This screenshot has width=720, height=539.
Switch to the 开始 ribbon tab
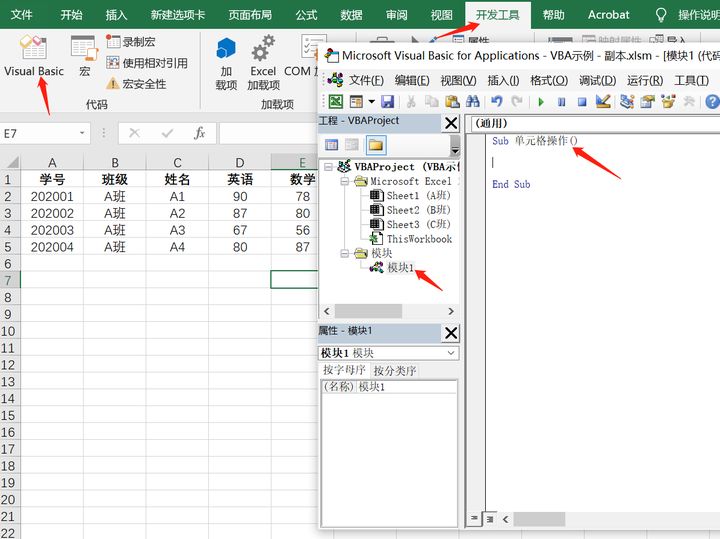coord(72,15)
